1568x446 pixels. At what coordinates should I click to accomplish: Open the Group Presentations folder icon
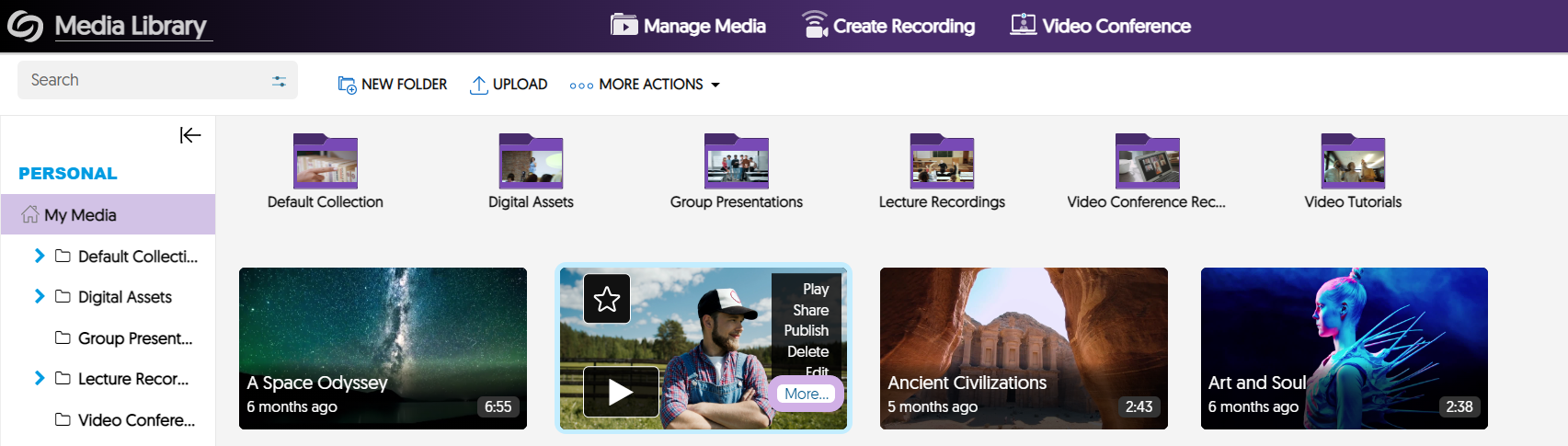tap(736, 162)
